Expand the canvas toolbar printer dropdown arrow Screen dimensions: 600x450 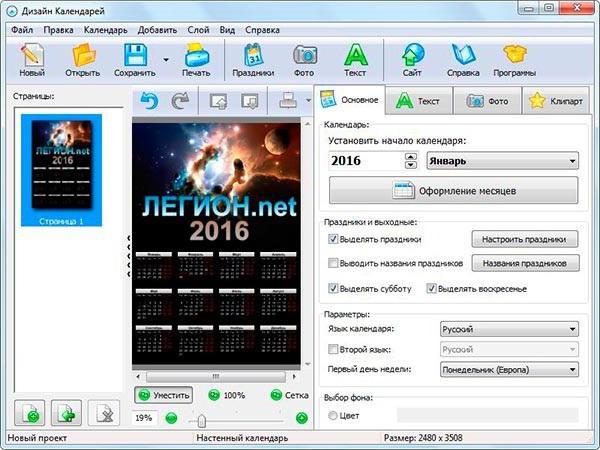pyautogui.click(x=308, y=101)
